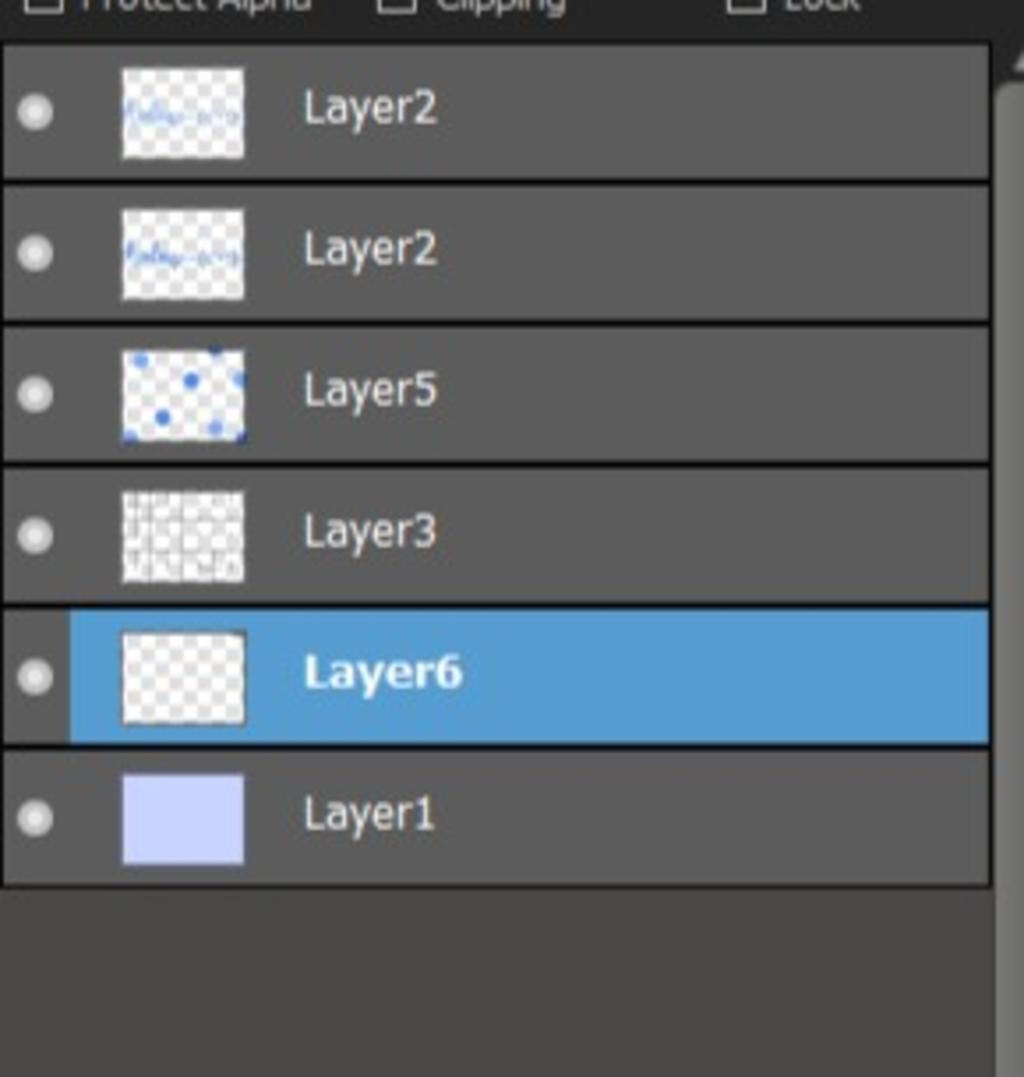Select the Layer5 layer by its name
The height and width of the screenshot is (1077, 1024).
370,392
